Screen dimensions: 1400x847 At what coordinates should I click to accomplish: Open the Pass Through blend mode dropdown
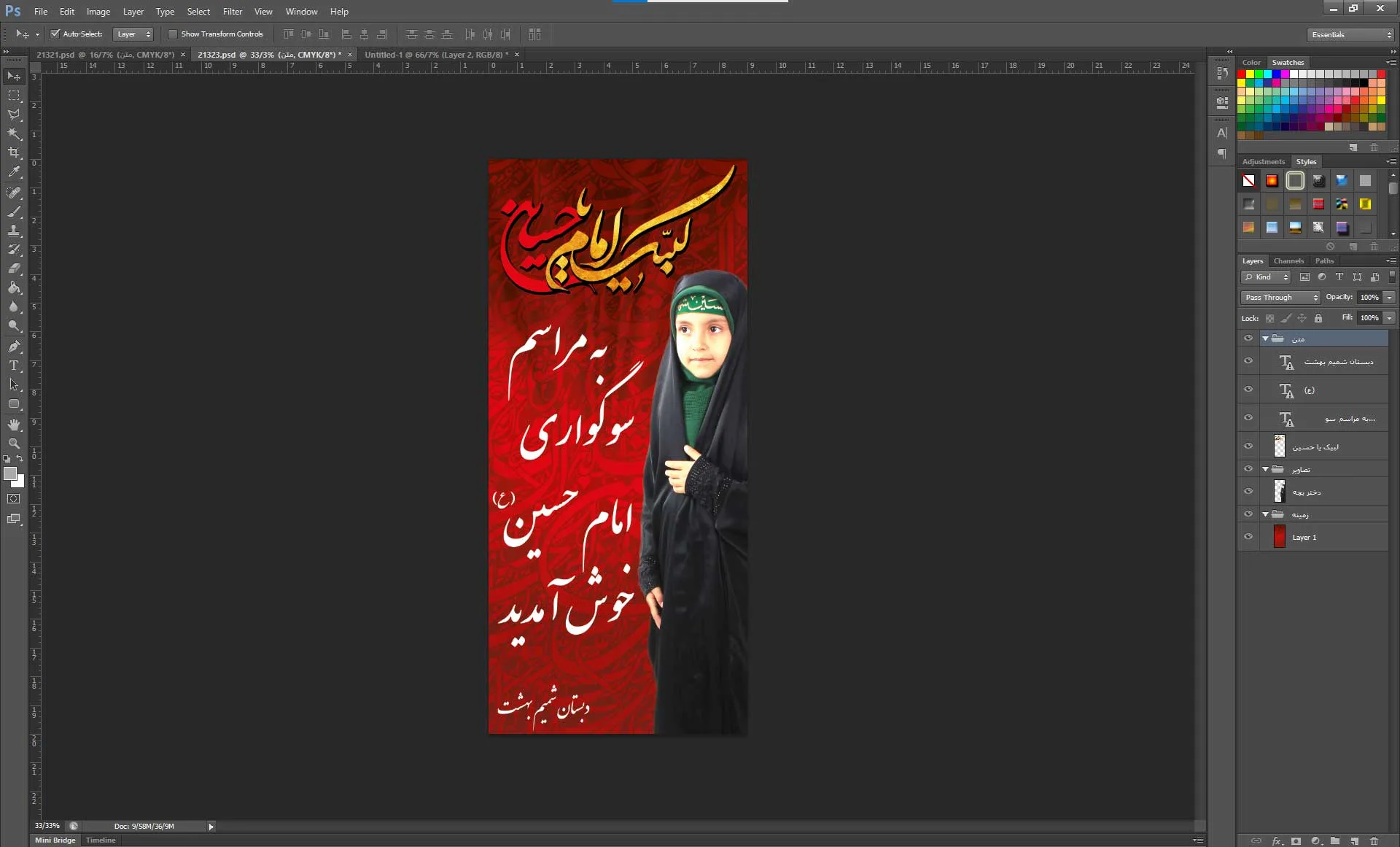(1280, 298)
